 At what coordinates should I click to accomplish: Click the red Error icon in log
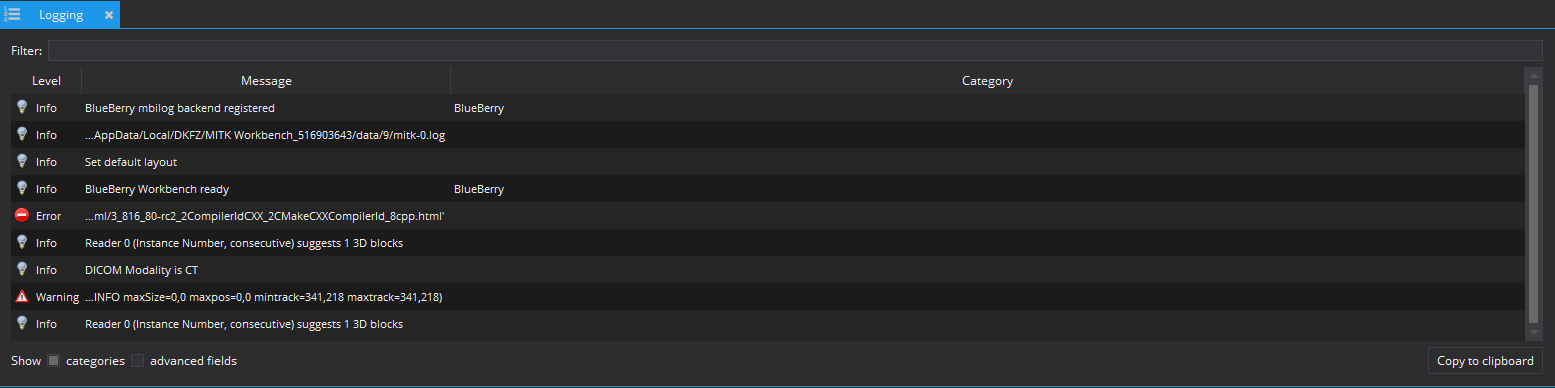pos(22,216)
